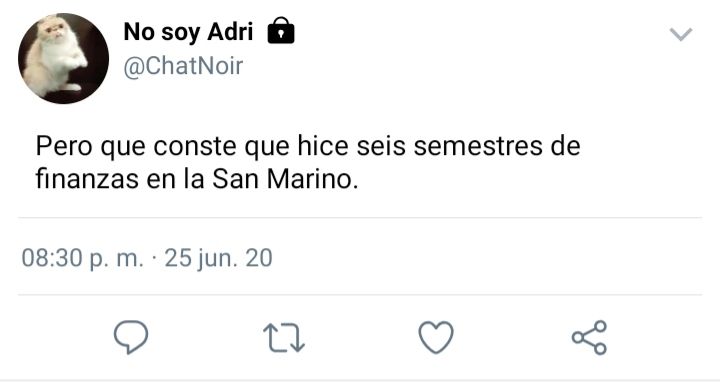Click the word 'finanzas' in the tweet
720x385 pixels.
pos(87,179)
